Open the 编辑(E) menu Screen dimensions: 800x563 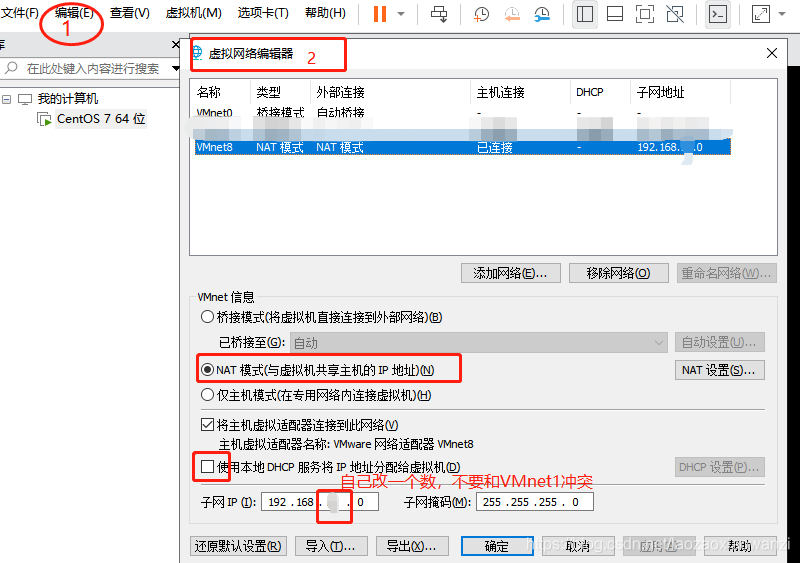(x=74, y=13)
